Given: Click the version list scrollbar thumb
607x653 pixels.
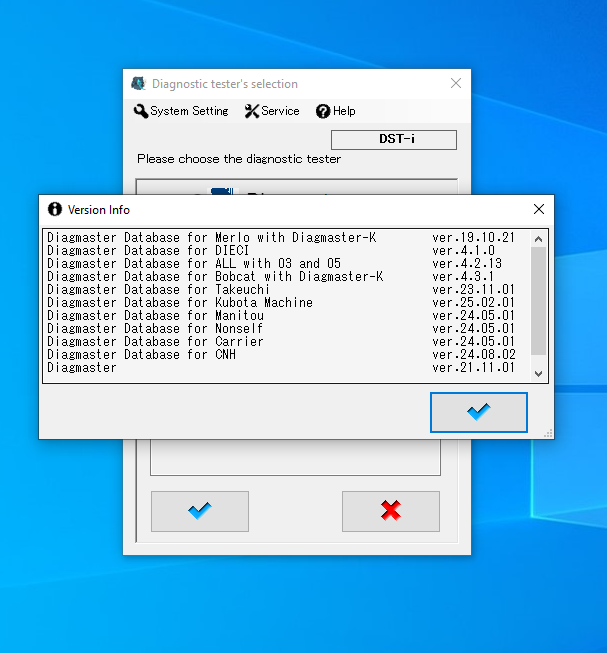Looking at the screenshot, I should click(x=539, y=300).
